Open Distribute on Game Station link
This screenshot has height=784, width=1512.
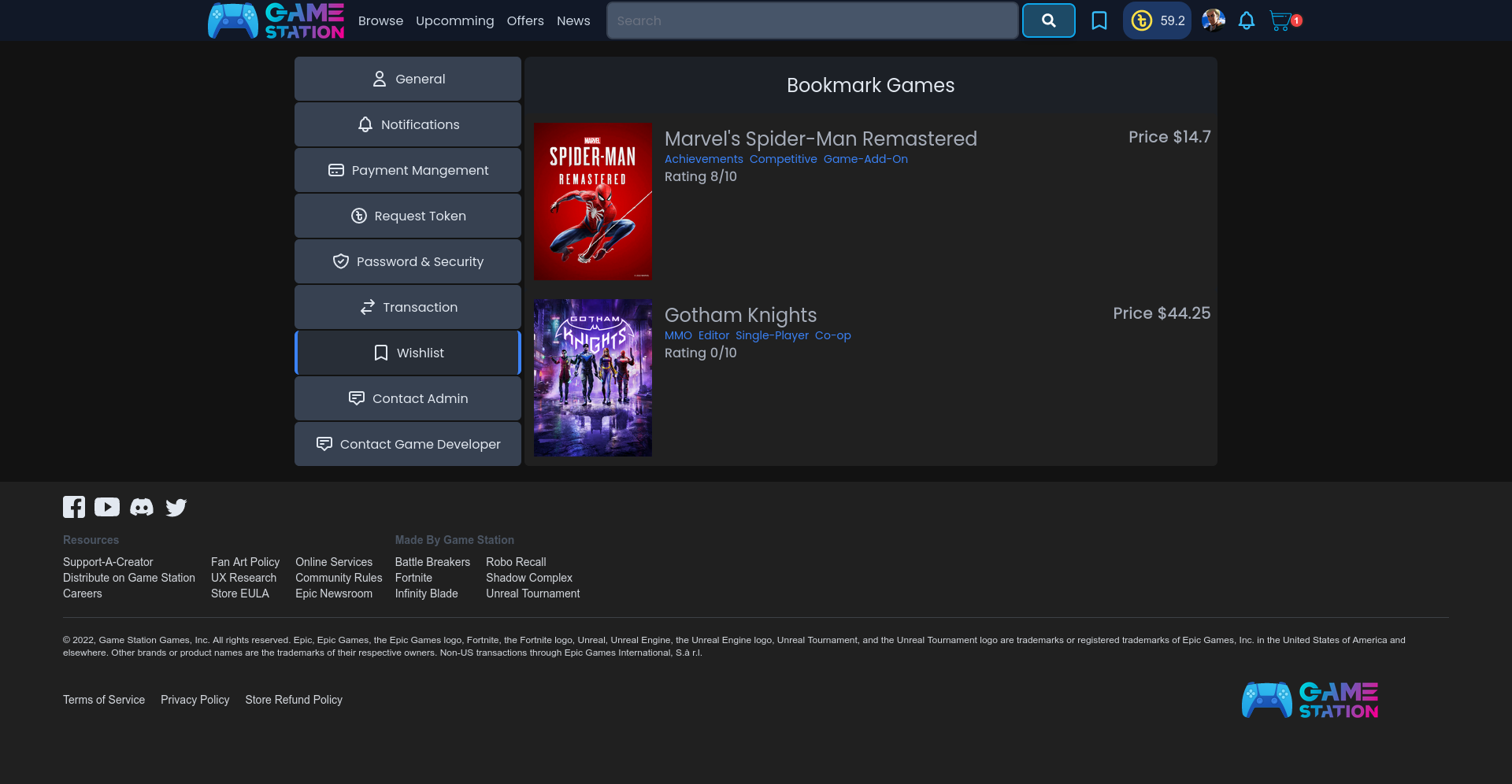coord(129,578)
